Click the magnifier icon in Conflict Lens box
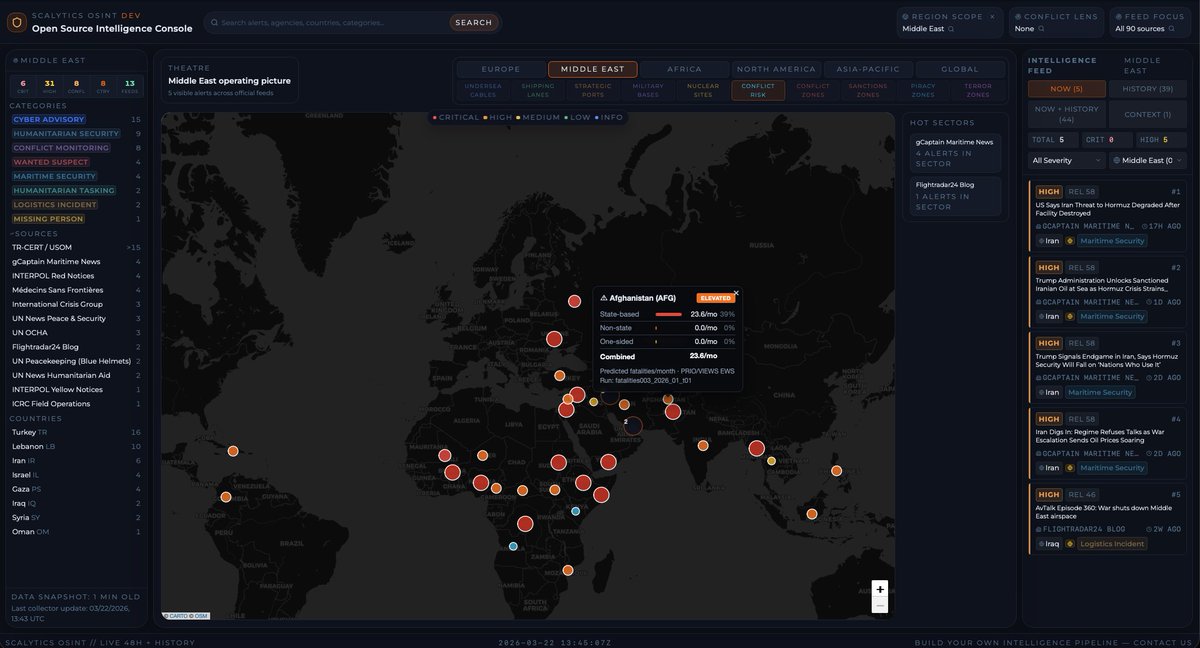1200x648 pixels. click(1043, 29)
